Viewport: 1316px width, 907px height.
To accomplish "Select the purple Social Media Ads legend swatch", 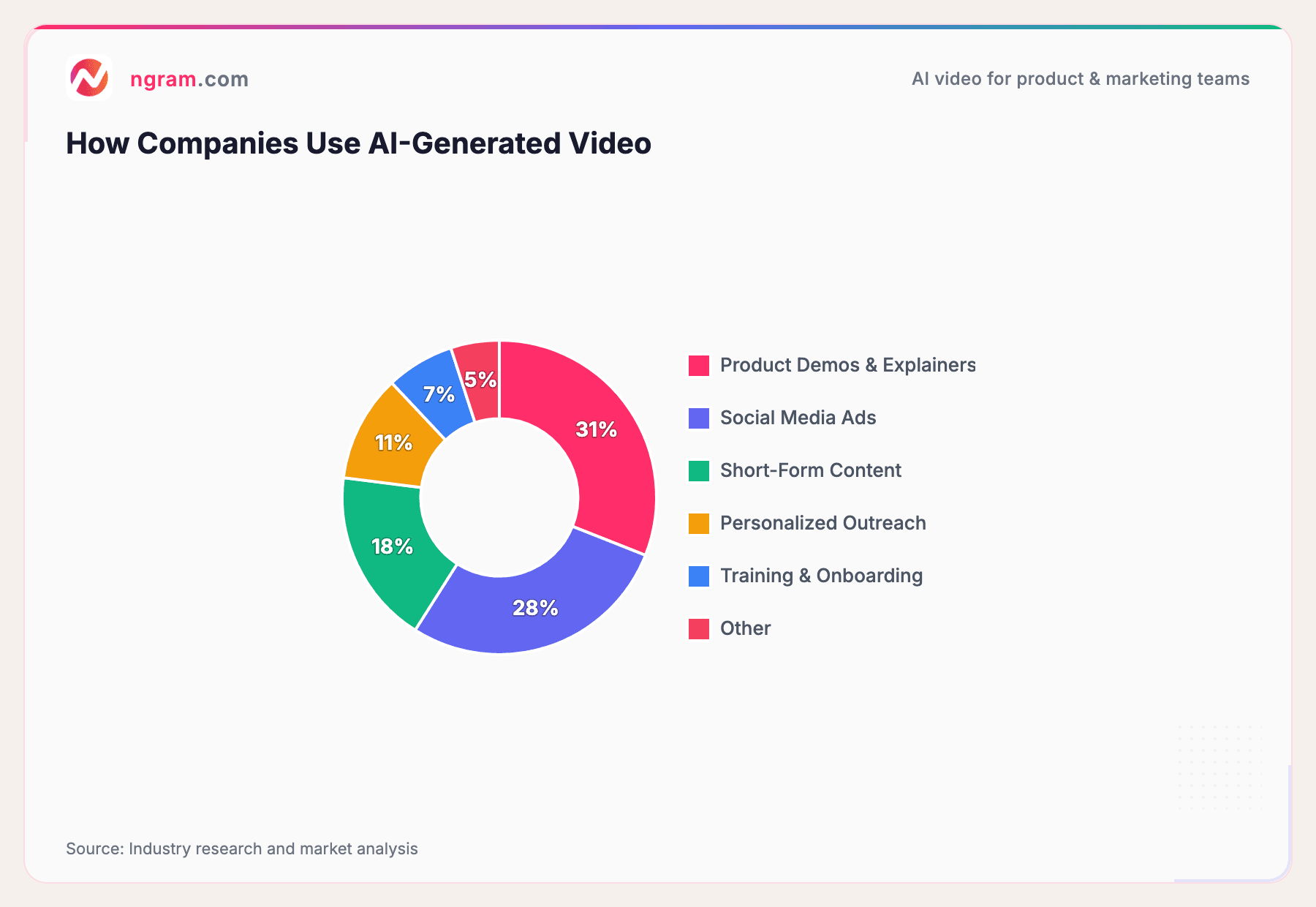I will click(x=697, y=417).
